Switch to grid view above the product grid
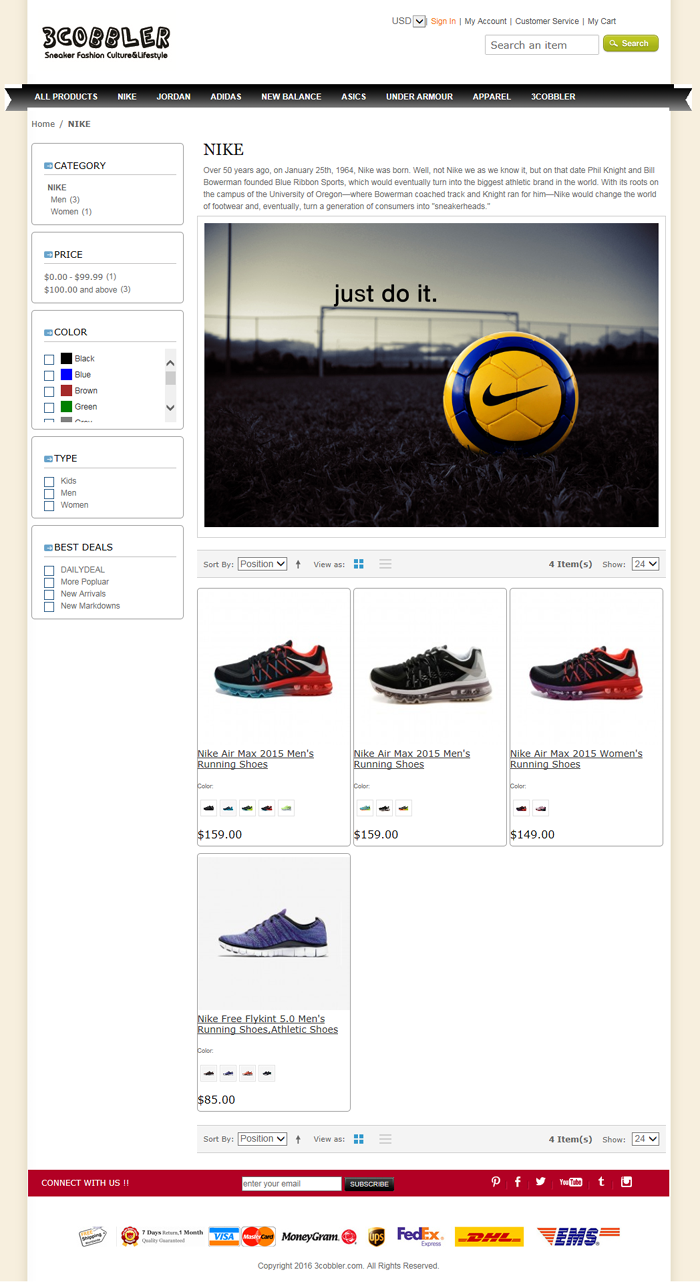Screen dimensions: 700x1284 (359, 564)
